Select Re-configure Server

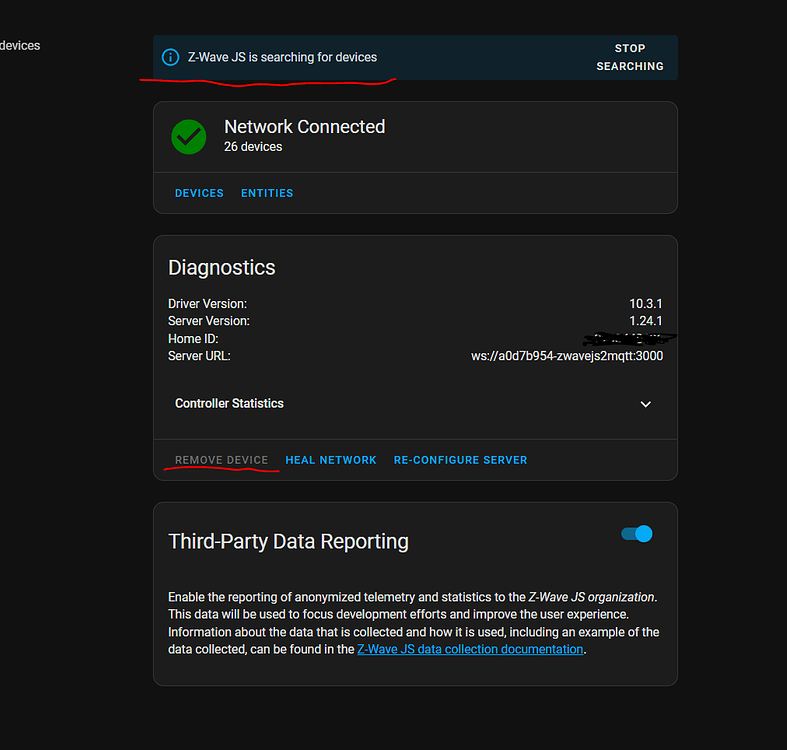(460, 460)
